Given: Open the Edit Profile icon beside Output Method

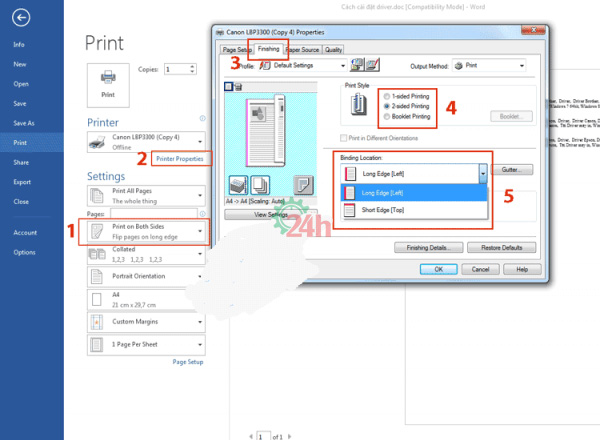Looking at the screenshot, I should pos(372,65).
